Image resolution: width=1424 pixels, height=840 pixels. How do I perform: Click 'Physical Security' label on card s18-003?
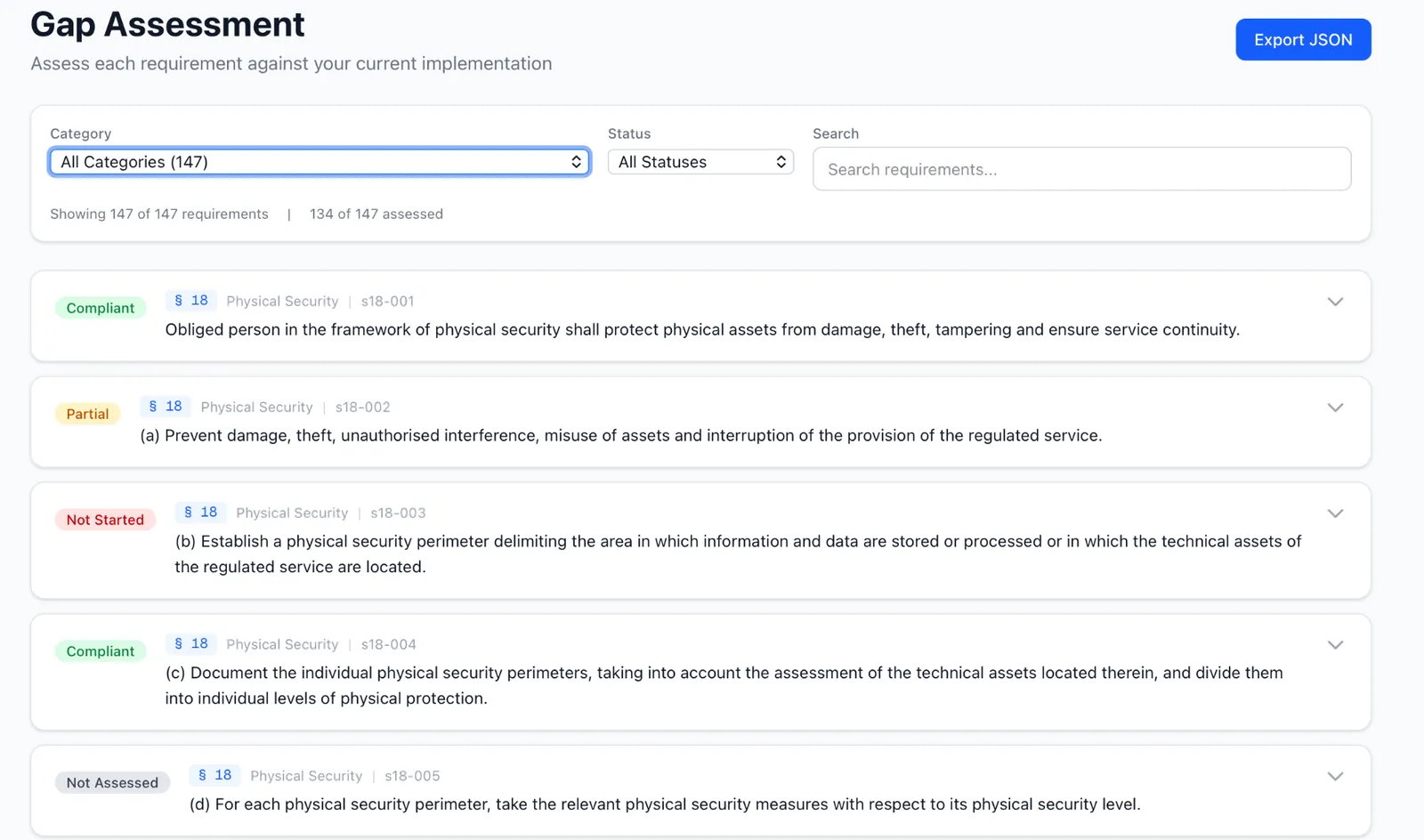292,513
